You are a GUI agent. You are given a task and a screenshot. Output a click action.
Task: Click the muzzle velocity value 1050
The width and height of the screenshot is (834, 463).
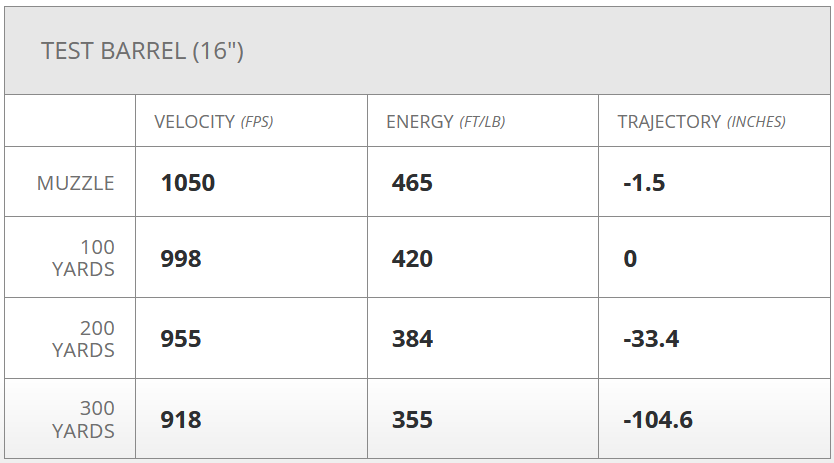point(188,183)
